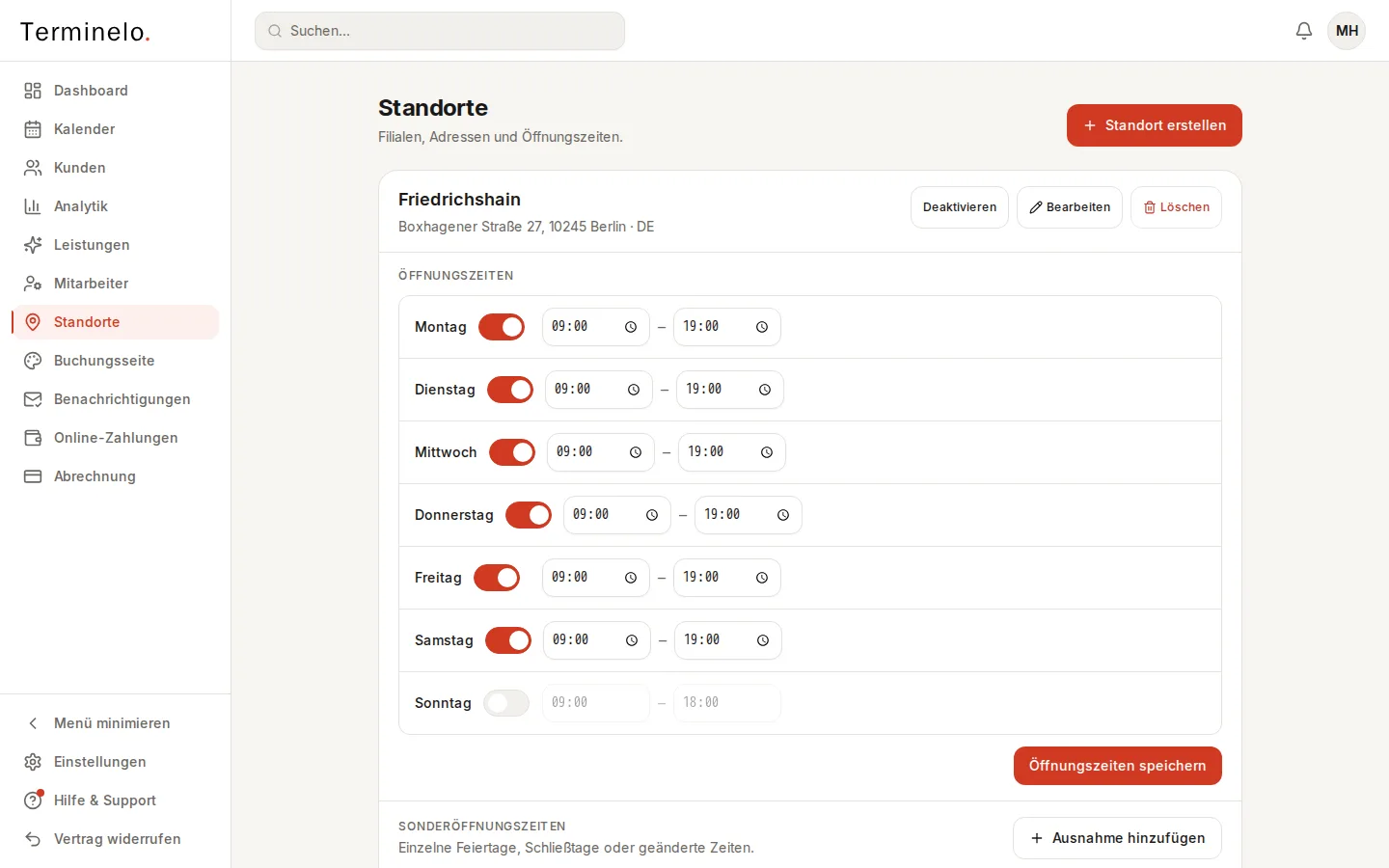1389x868 pixels.
Task: Click the notification bell icon
Action: click(1304, 31)
